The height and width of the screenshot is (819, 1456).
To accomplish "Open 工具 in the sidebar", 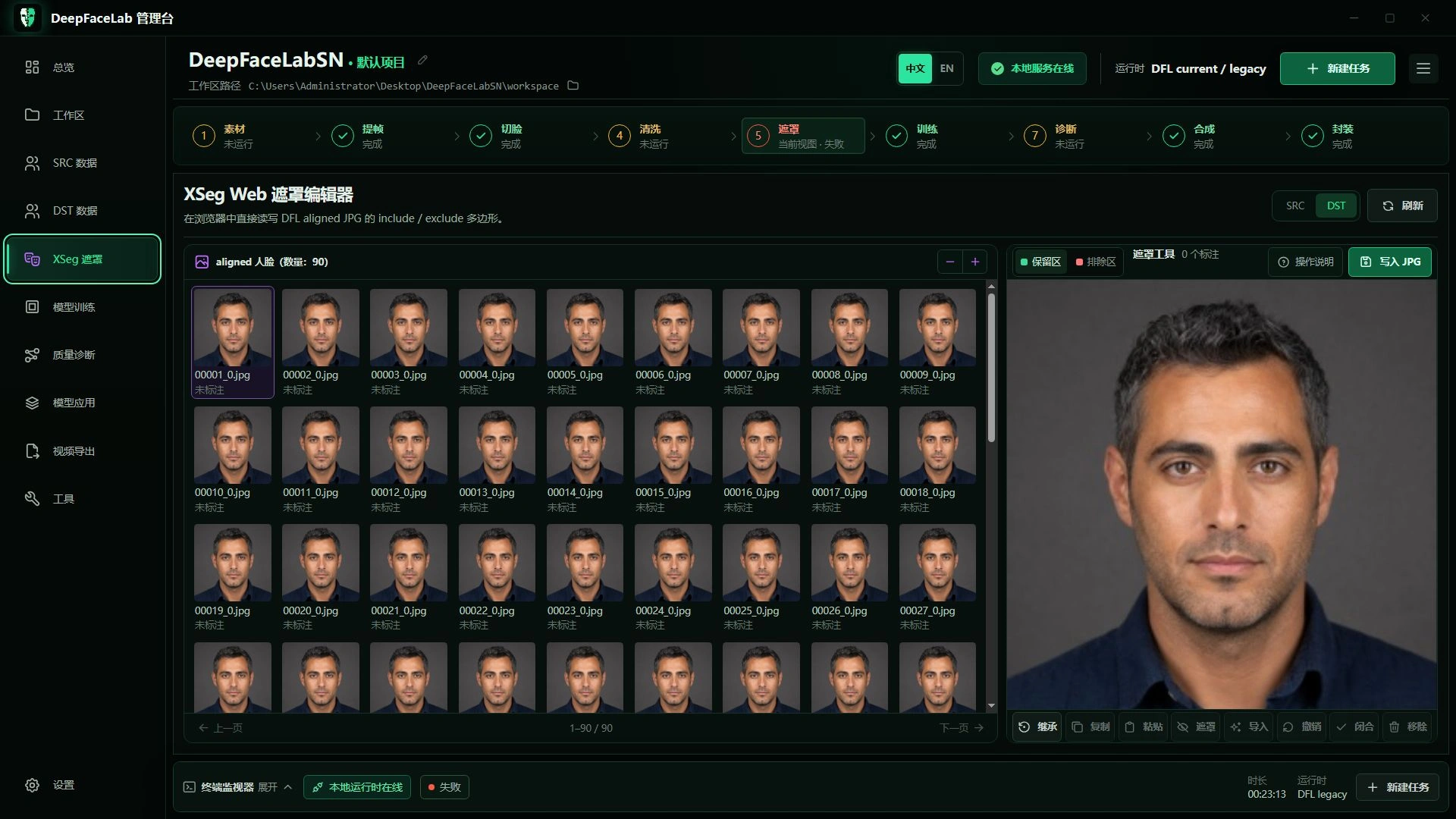I will coord(82,499).
